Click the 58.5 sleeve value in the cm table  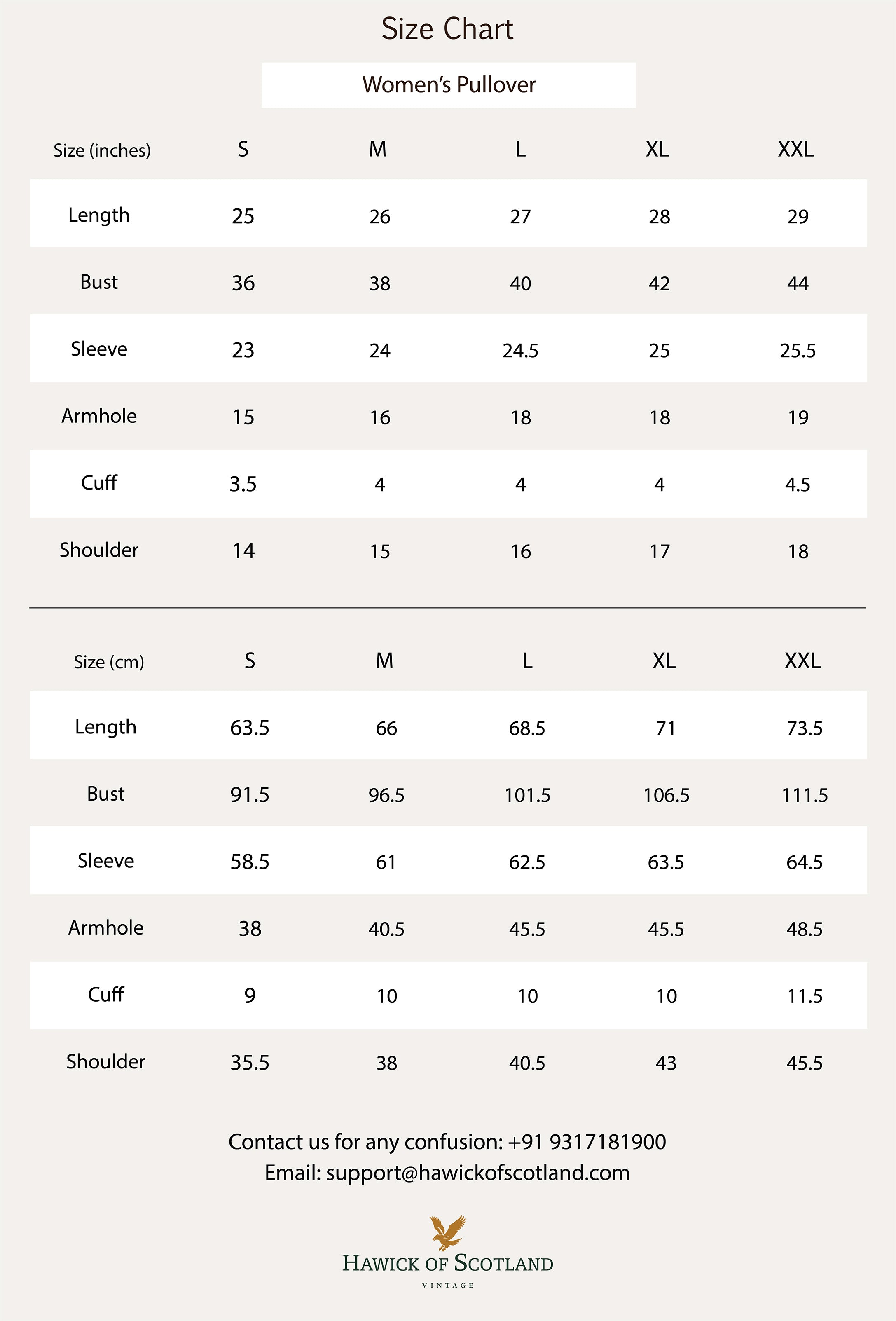249,862
